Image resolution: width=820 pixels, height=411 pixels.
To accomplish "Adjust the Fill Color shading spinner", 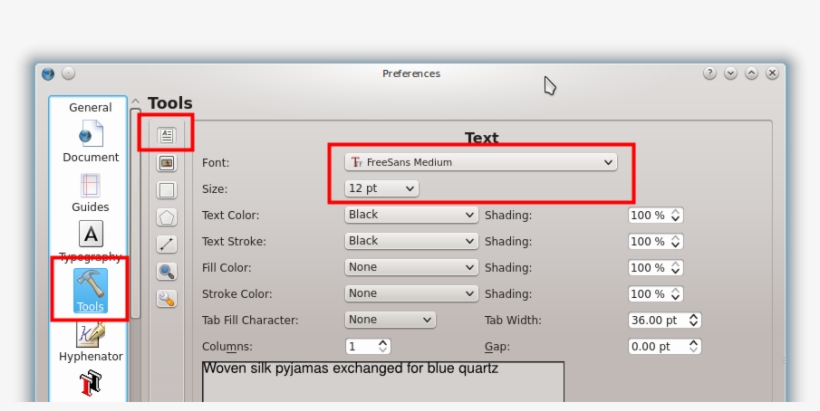I will tap(656, 268).
